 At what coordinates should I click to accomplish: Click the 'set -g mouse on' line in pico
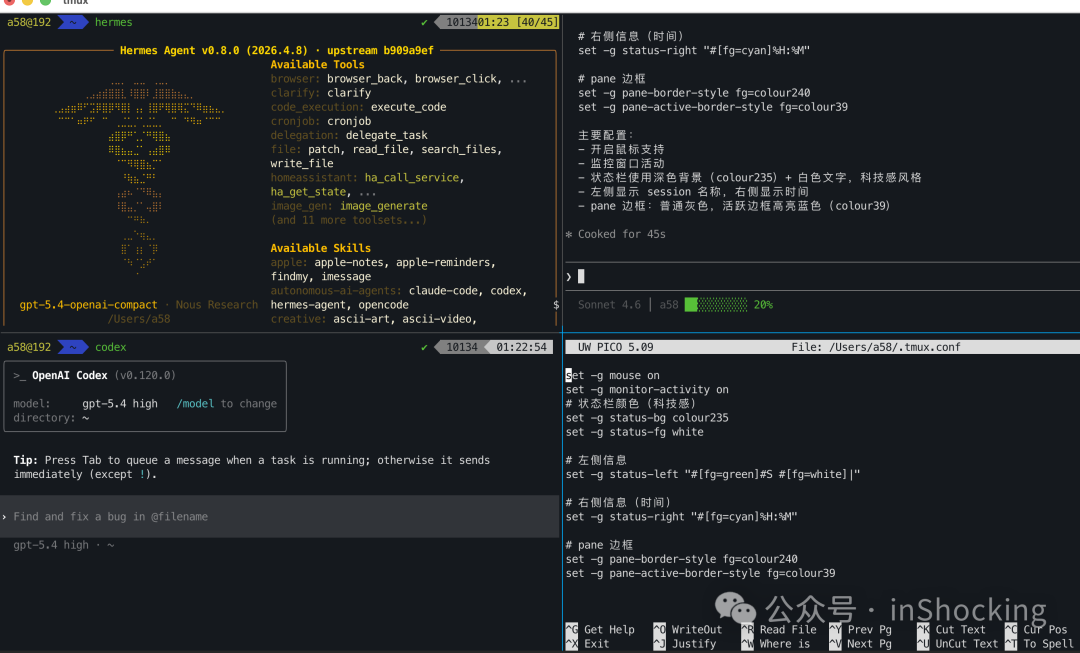click(x=612, y=375)
